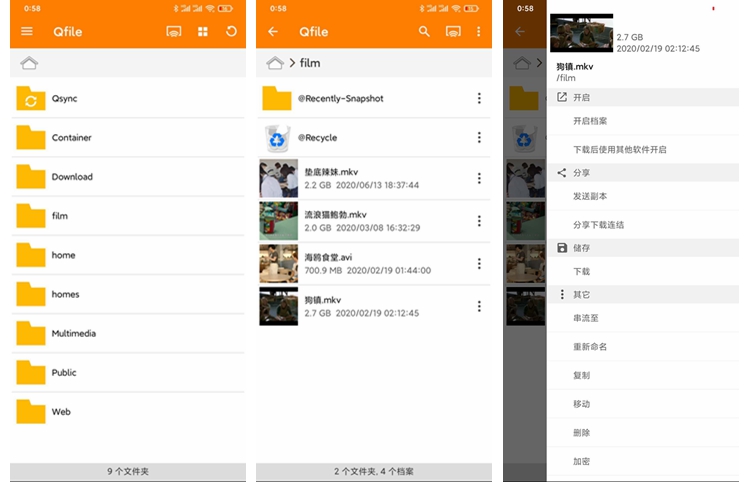Choose 串流至 menu entry
The image size is (749, 482).
642,318
